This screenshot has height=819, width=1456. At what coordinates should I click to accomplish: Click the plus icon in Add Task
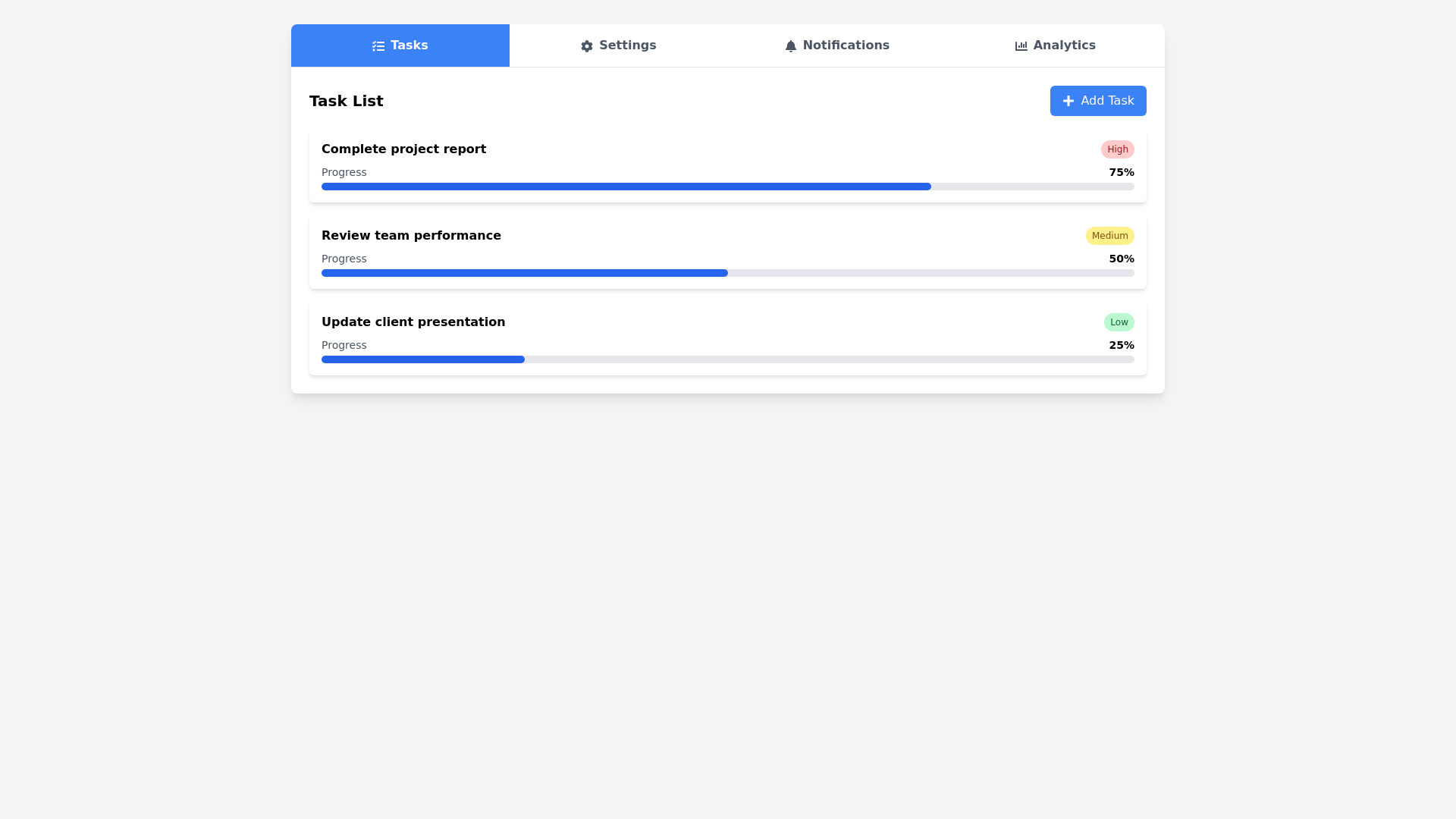tap(1068, 101)
